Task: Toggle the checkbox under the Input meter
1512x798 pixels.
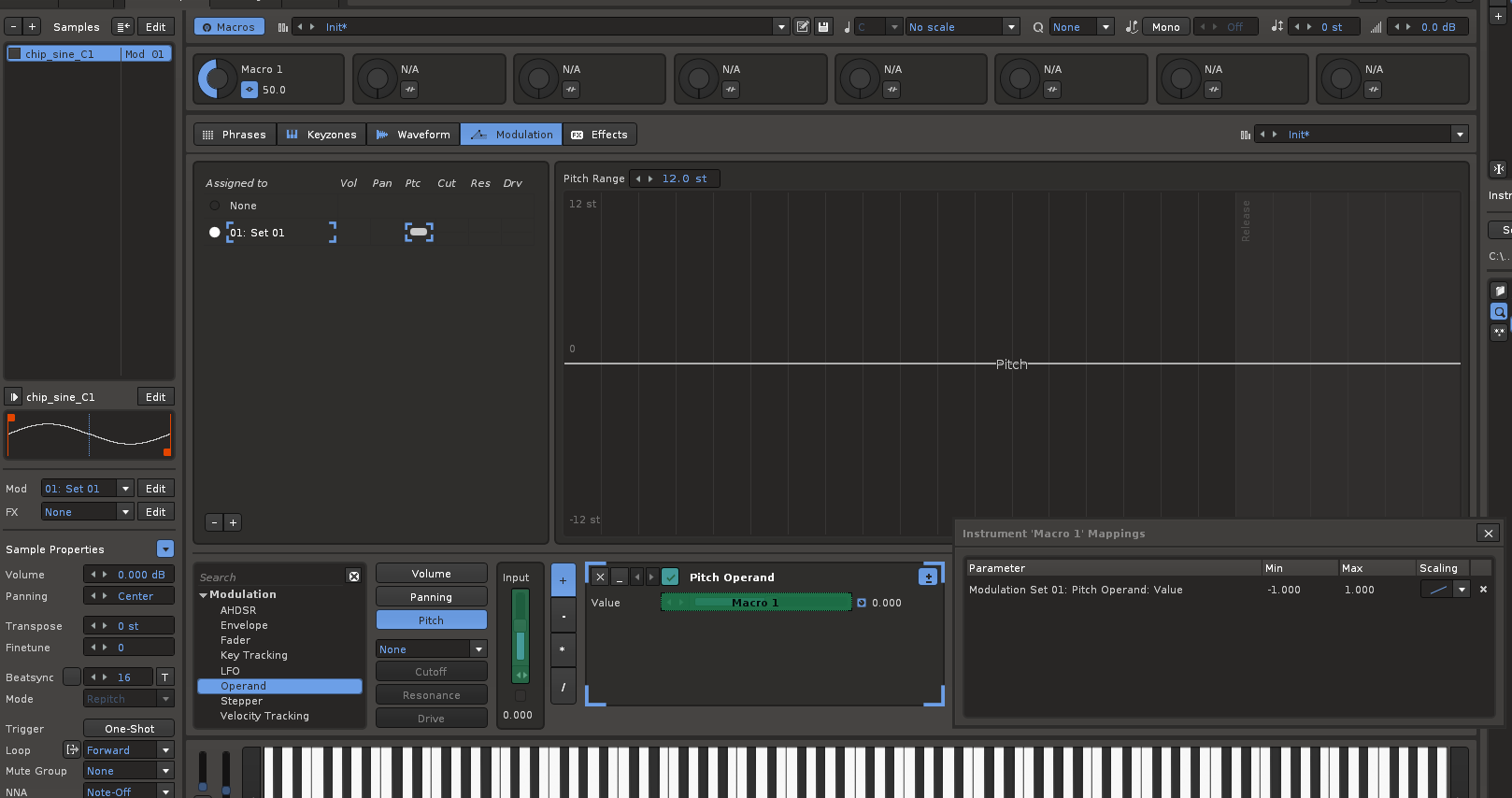Action: click(x=521, y=695)
